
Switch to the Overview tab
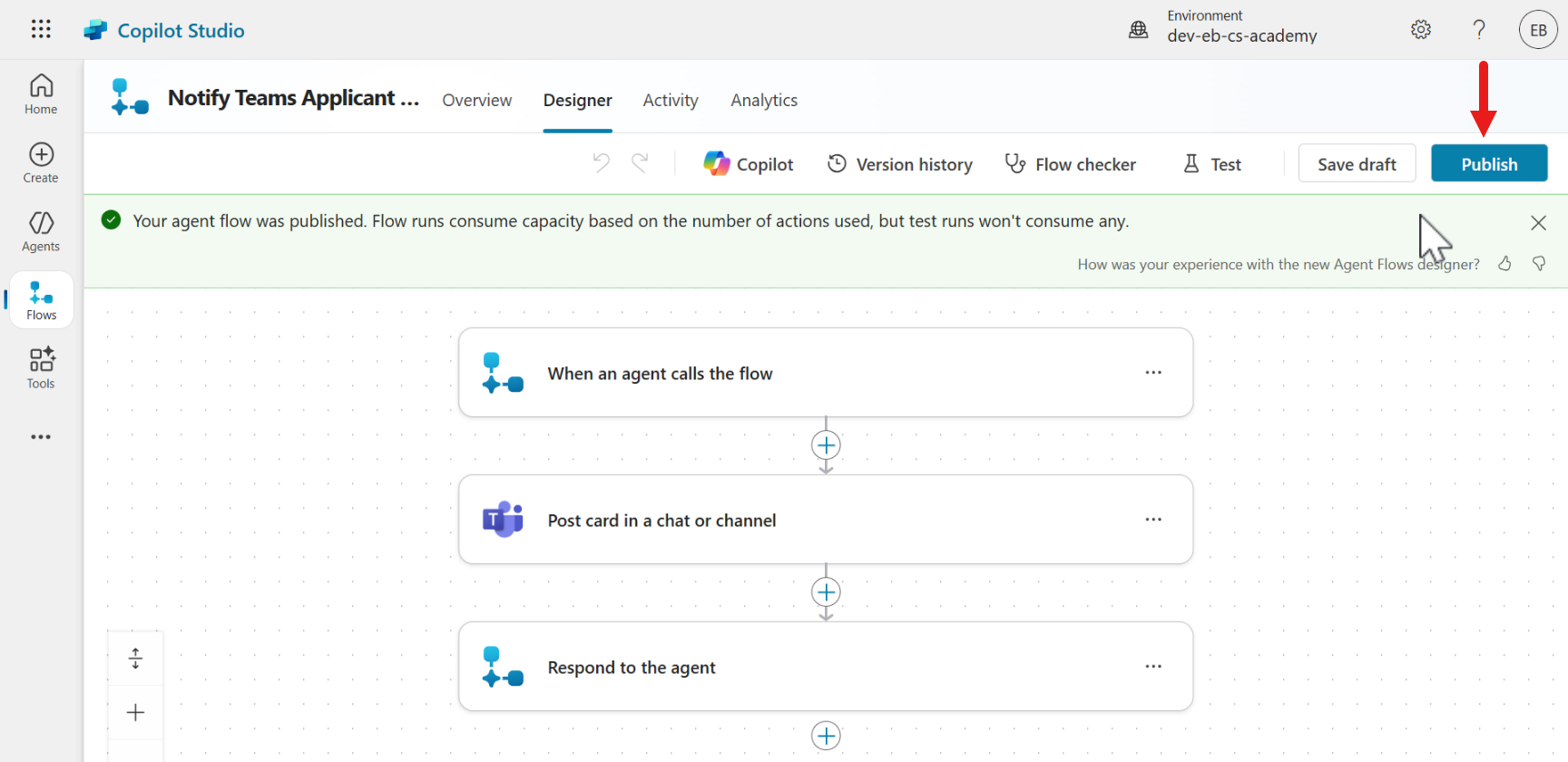[x=476, y=101]
